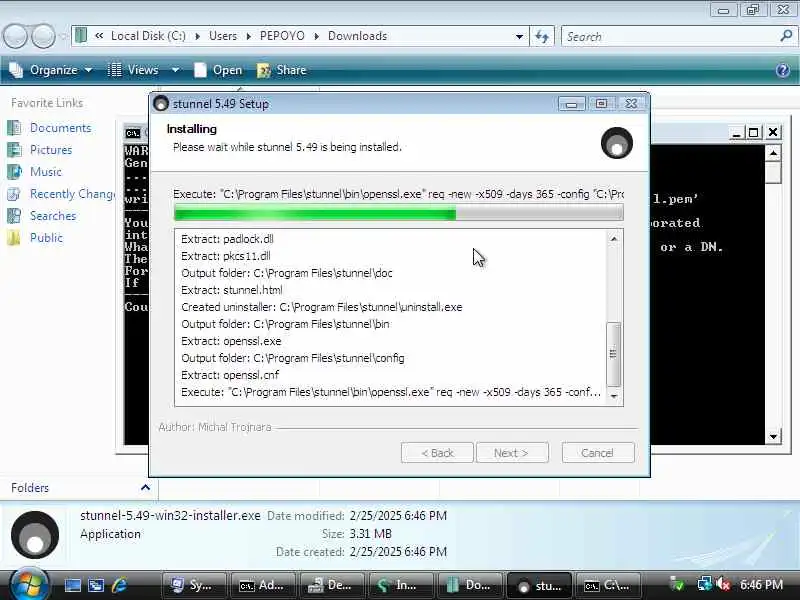Screen dimensions: 800x600
Task: Expand arrow after PEPOYO breadcrumb
Action: (x=316, y=36)
